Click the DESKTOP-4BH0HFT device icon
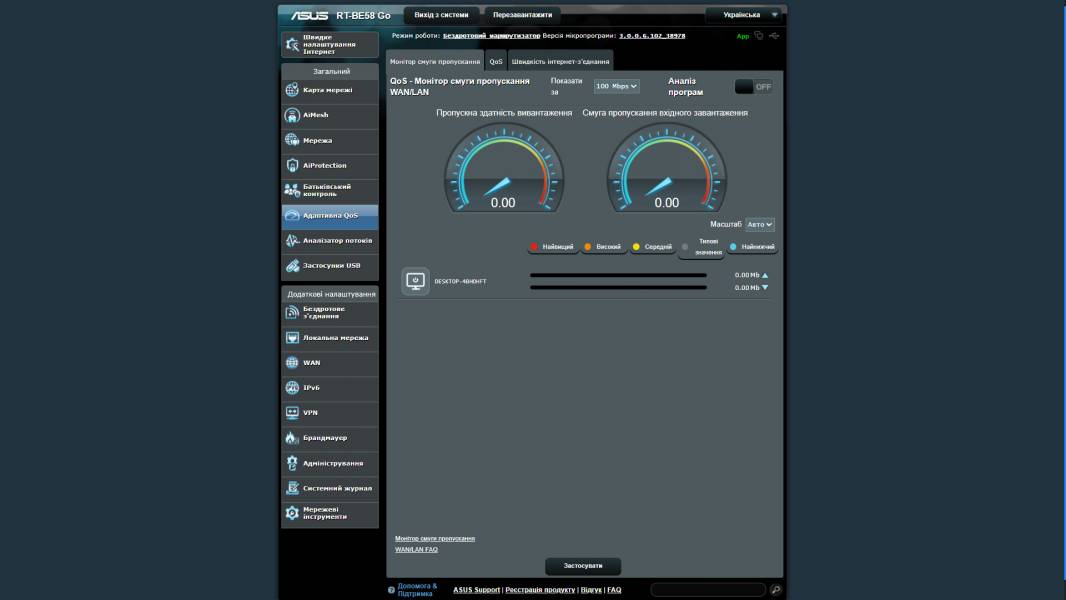This screenshot has width=1066, height=600. 414,280
